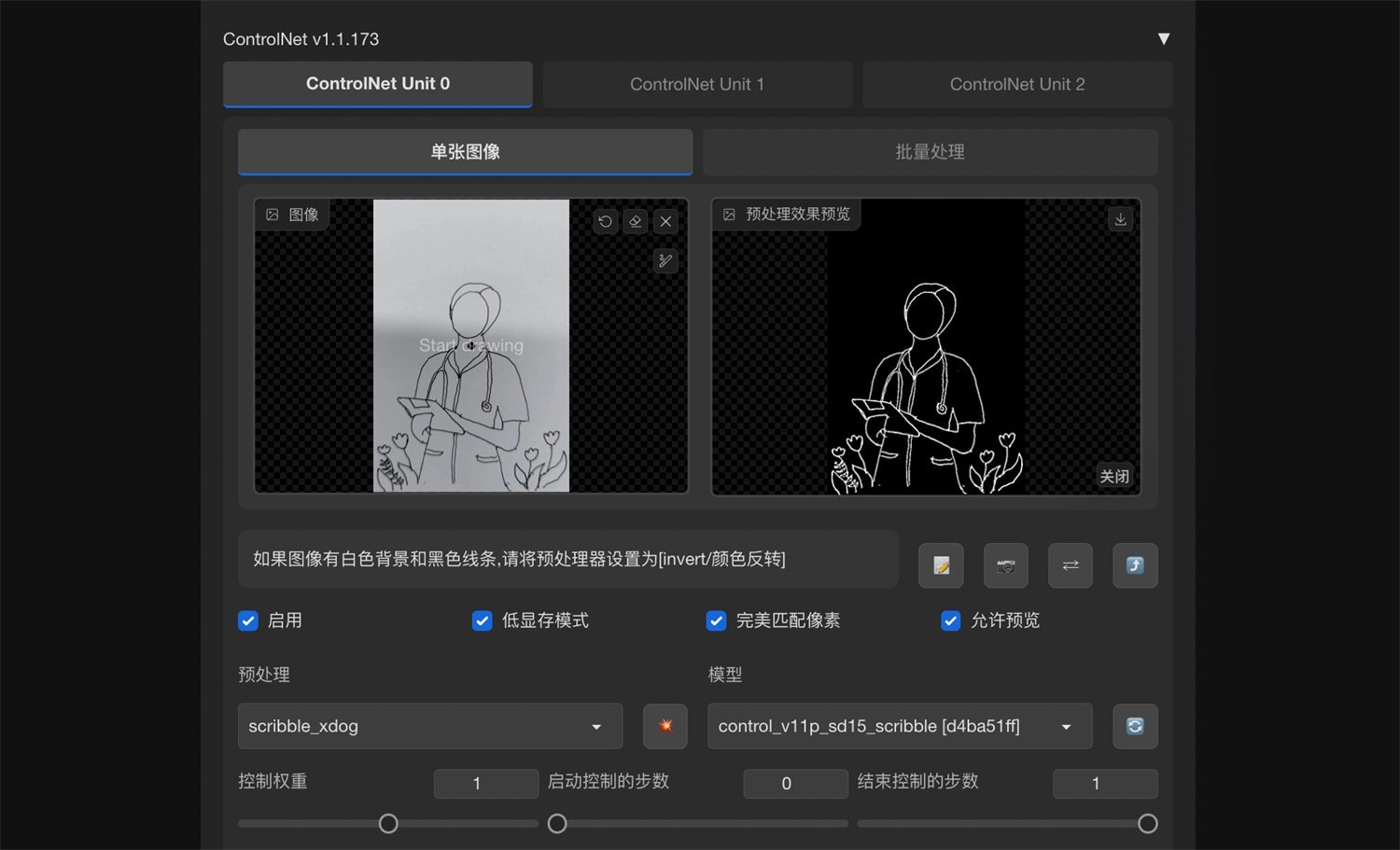The image size is (1400, 850).
Task: Run preprocessor with the explosion icon
Action: pyautogui.click(x=665, y=726)
